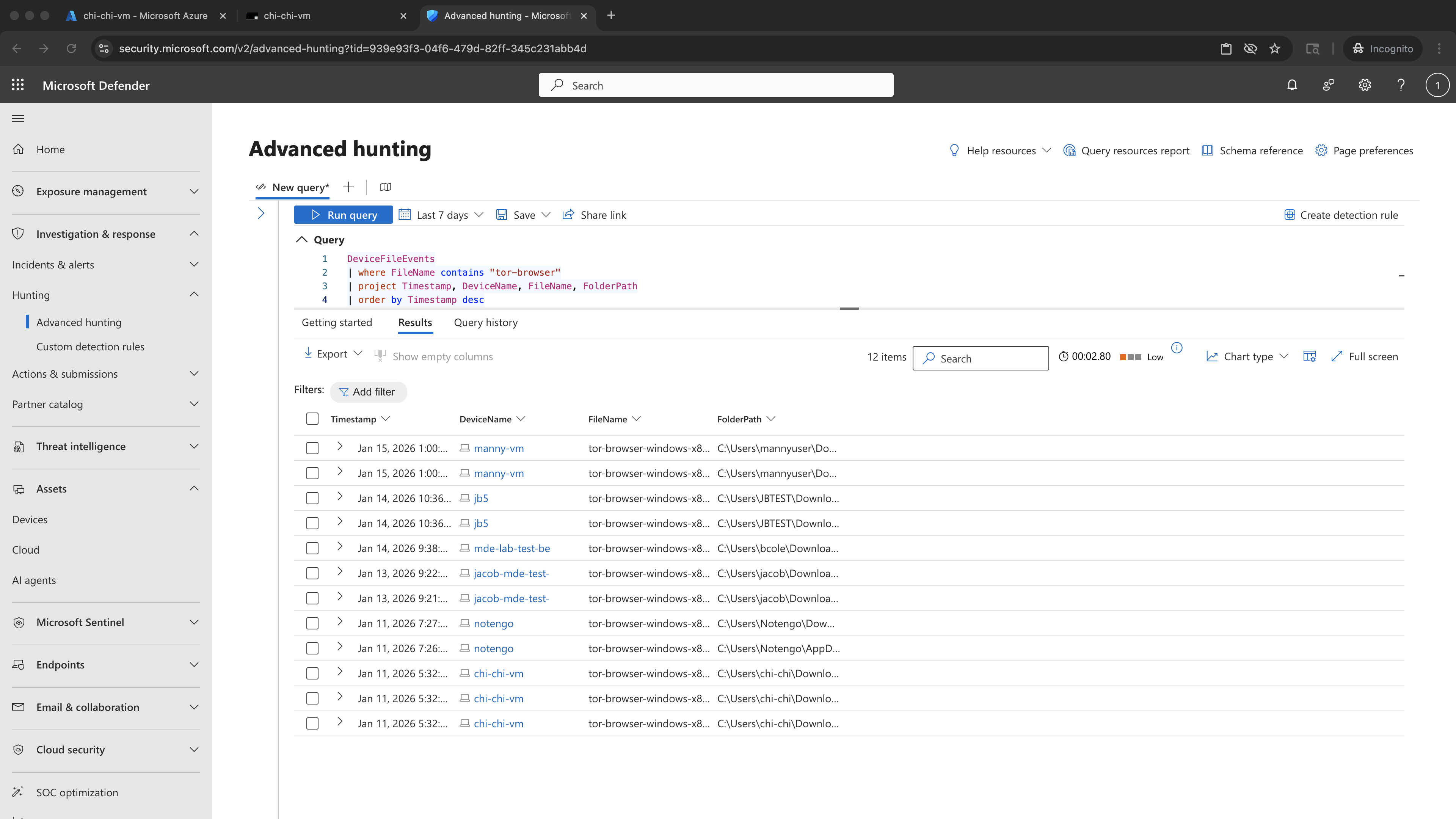Open Devices under Assets
The width and height of the screenshot is (1456, 819).
[x=30, y=519]
